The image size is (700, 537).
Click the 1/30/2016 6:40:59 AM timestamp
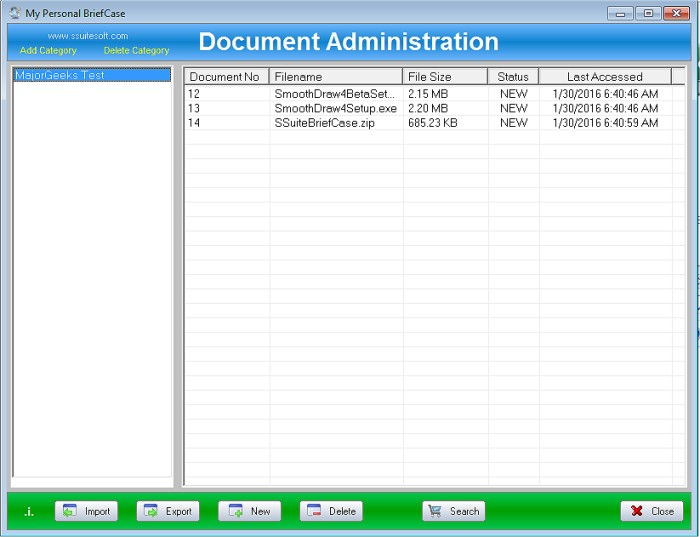coord(605,123)
